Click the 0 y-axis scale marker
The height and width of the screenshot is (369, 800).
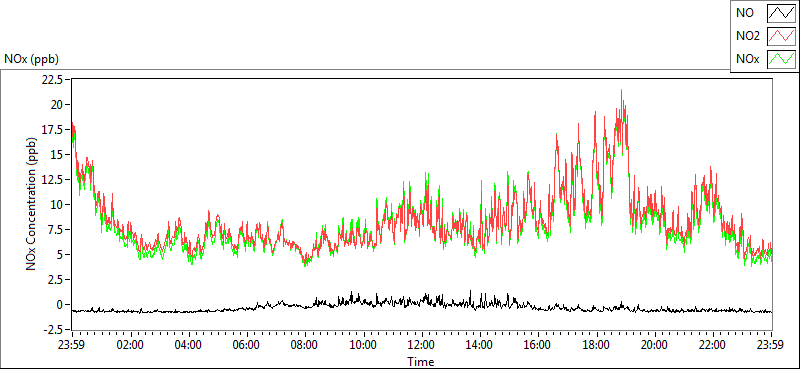59,305
